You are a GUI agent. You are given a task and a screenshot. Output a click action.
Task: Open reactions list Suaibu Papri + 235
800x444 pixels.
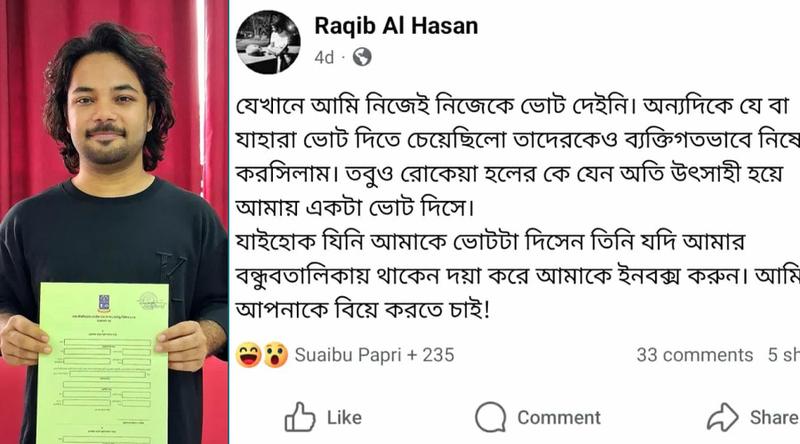pos(374,355)
